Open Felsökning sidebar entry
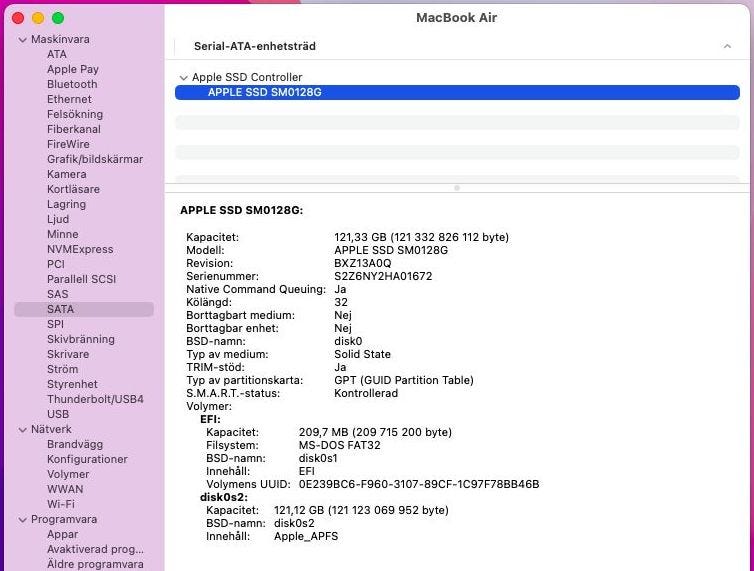This screenshot has width=754, height=571. [75, 114]
